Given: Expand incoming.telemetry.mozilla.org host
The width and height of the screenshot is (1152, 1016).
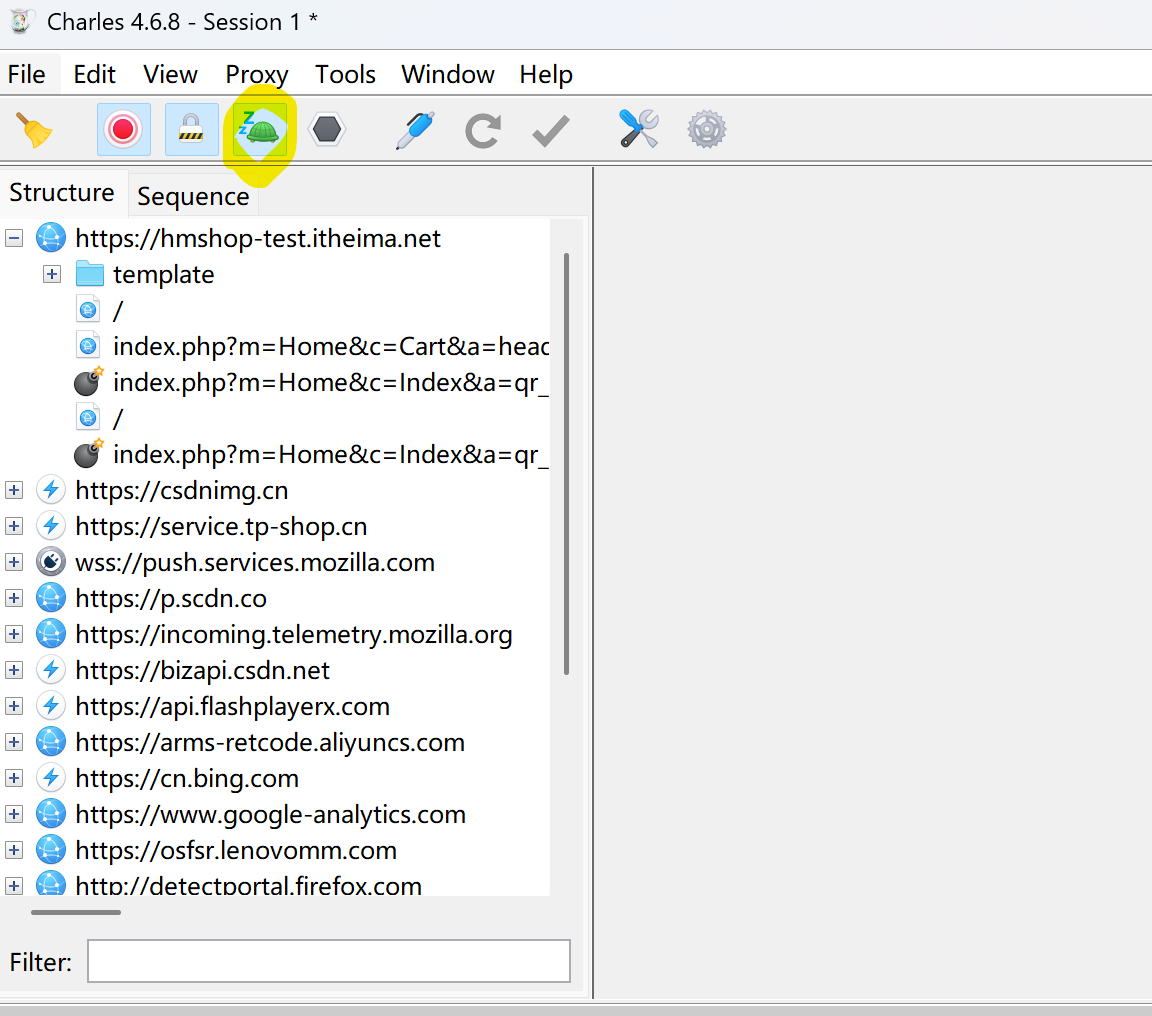Looking at the screenshot, I should [14, 634].
